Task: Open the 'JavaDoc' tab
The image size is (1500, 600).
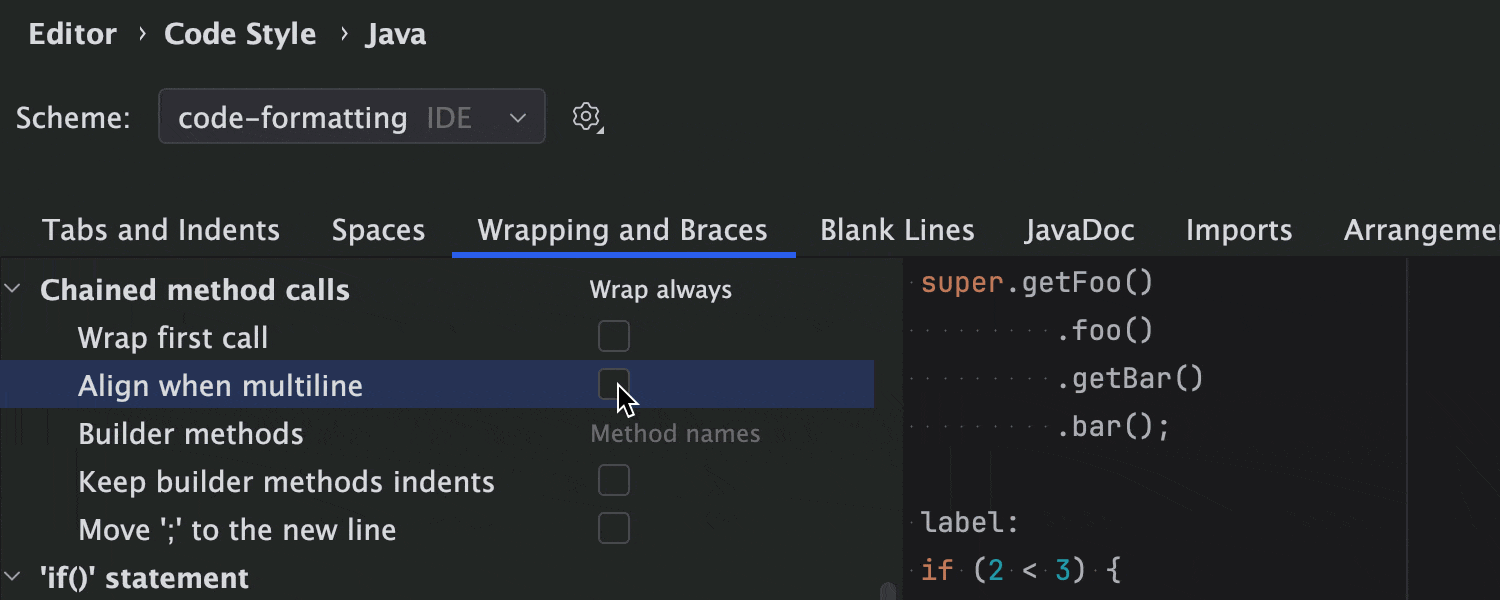Action: point(1080,230)
